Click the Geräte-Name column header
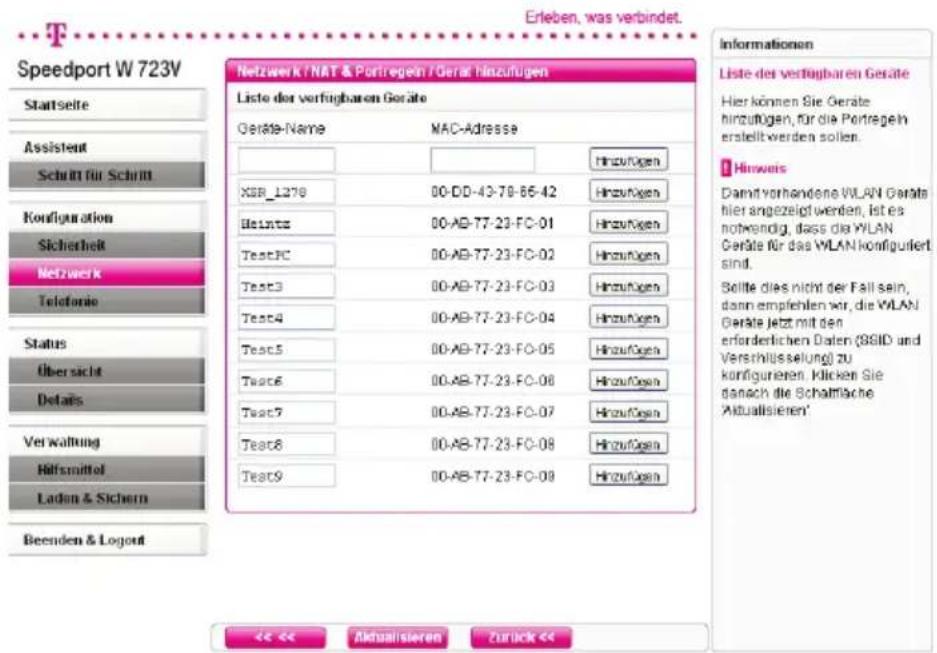Image resolution: width=937 pixels, height=653 pixels. tap(281, 128)
